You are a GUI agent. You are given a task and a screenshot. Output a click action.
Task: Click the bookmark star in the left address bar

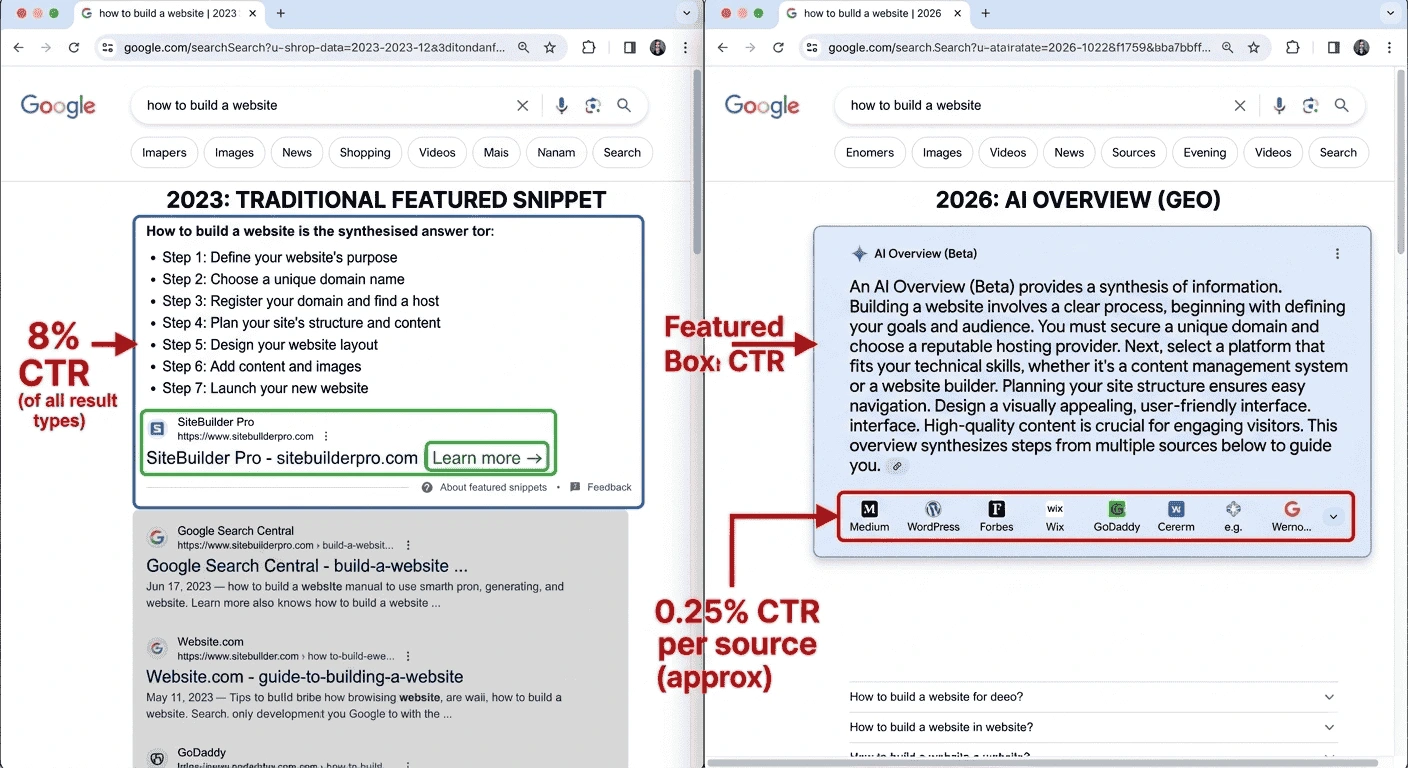549,47
